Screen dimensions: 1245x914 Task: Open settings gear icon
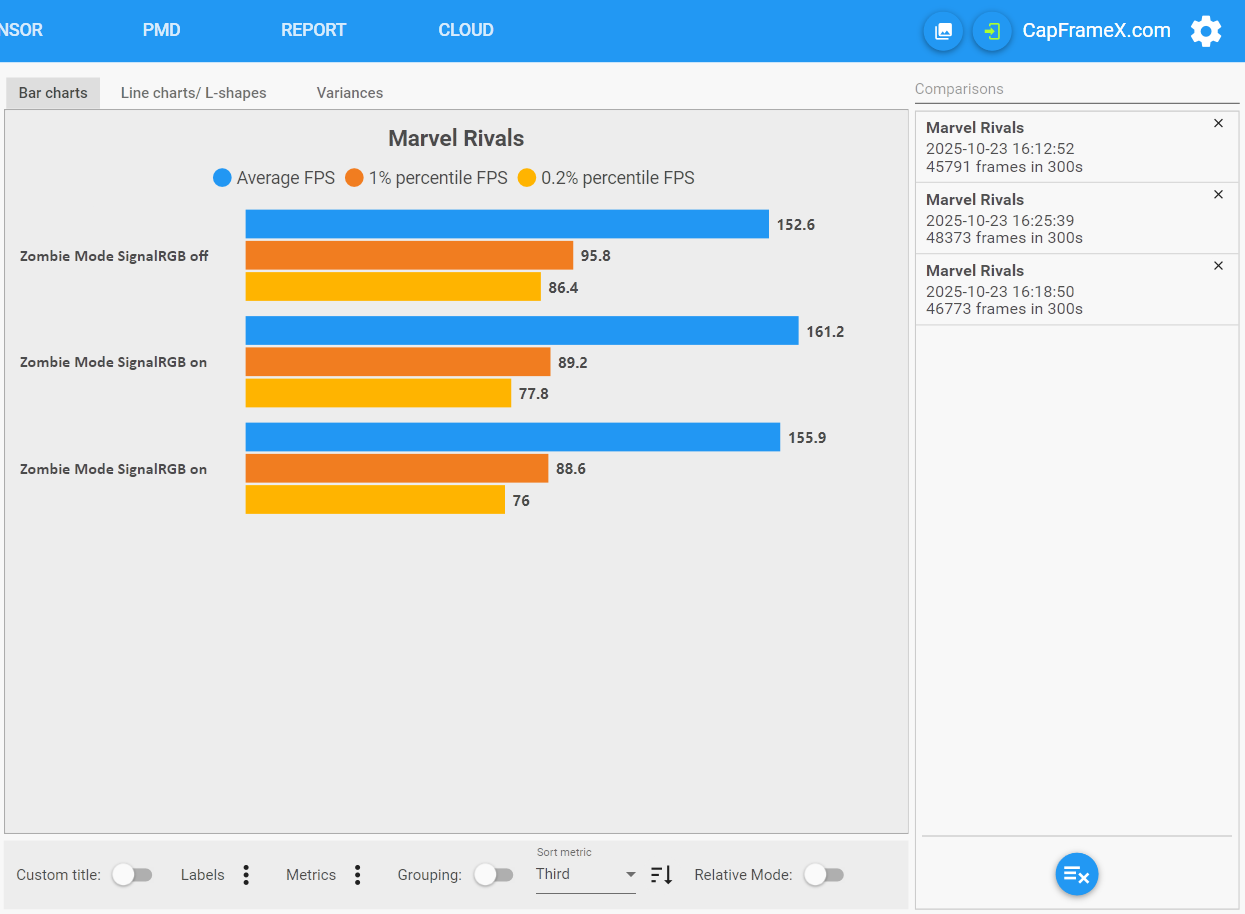click(x=1206, y=31)
